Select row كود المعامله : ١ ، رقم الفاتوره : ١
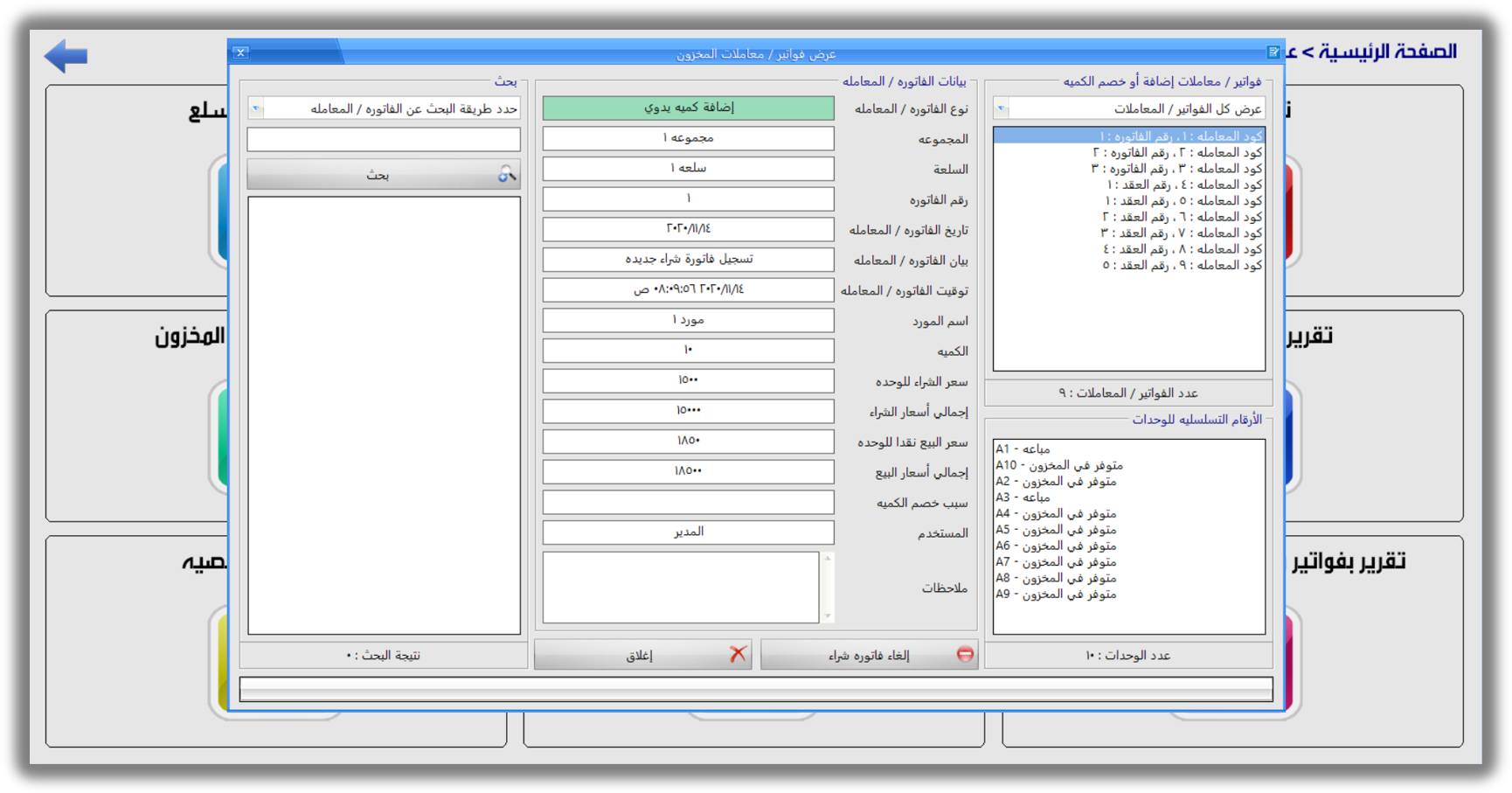 click(1129, 136)
